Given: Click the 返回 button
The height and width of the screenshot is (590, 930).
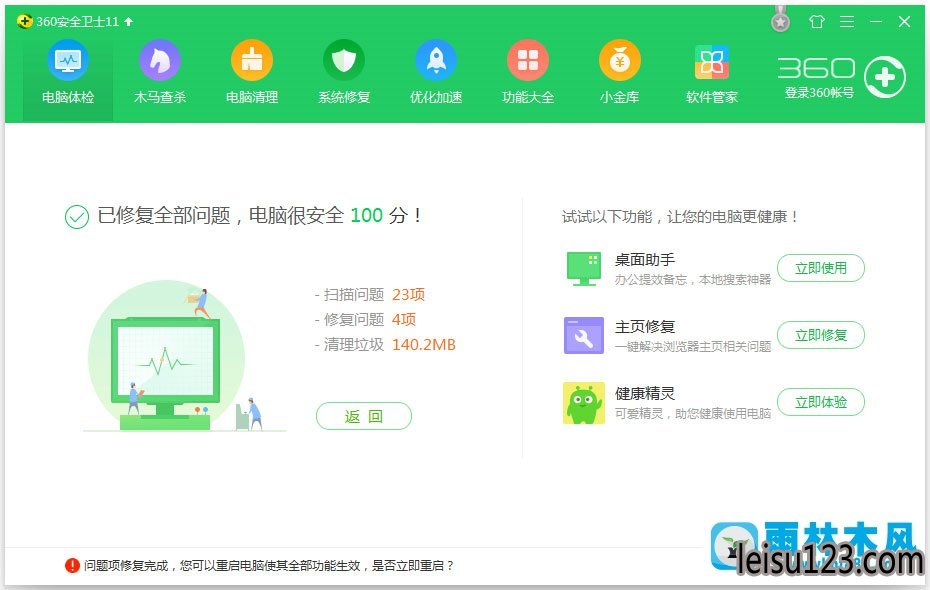Looking at the screenshot, I should coord(364,416).
